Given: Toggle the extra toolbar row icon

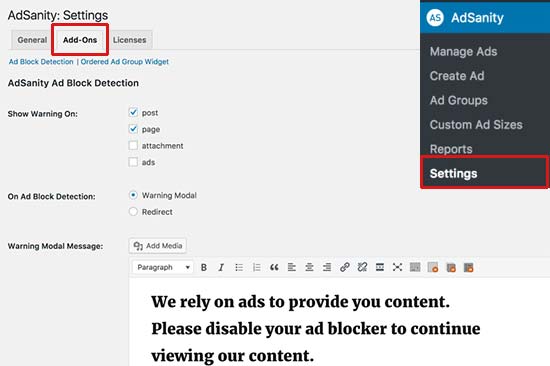Looking at the screenshot, I should coord(415,267).
